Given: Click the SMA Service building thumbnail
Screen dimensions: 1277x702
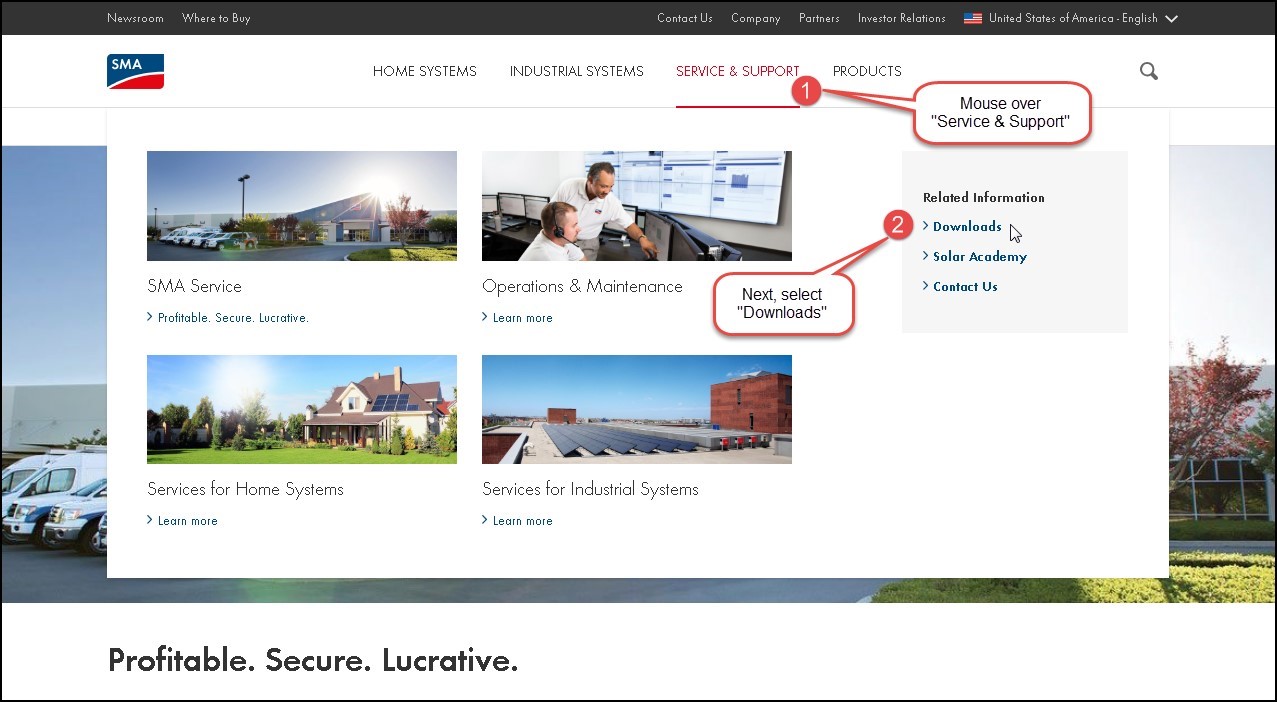Looking at the screenshot, I should (301, 205).
